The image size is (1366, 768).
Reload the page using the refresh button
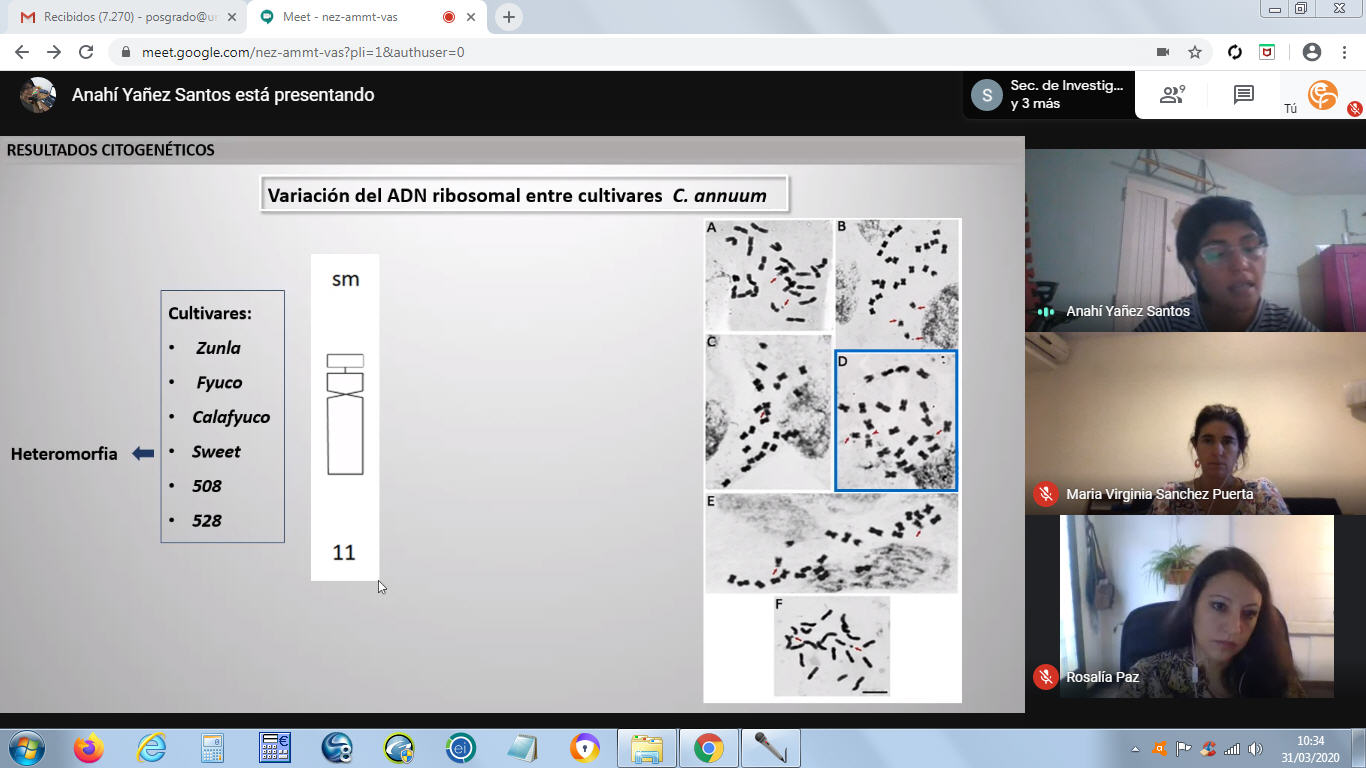coord(86,52)
